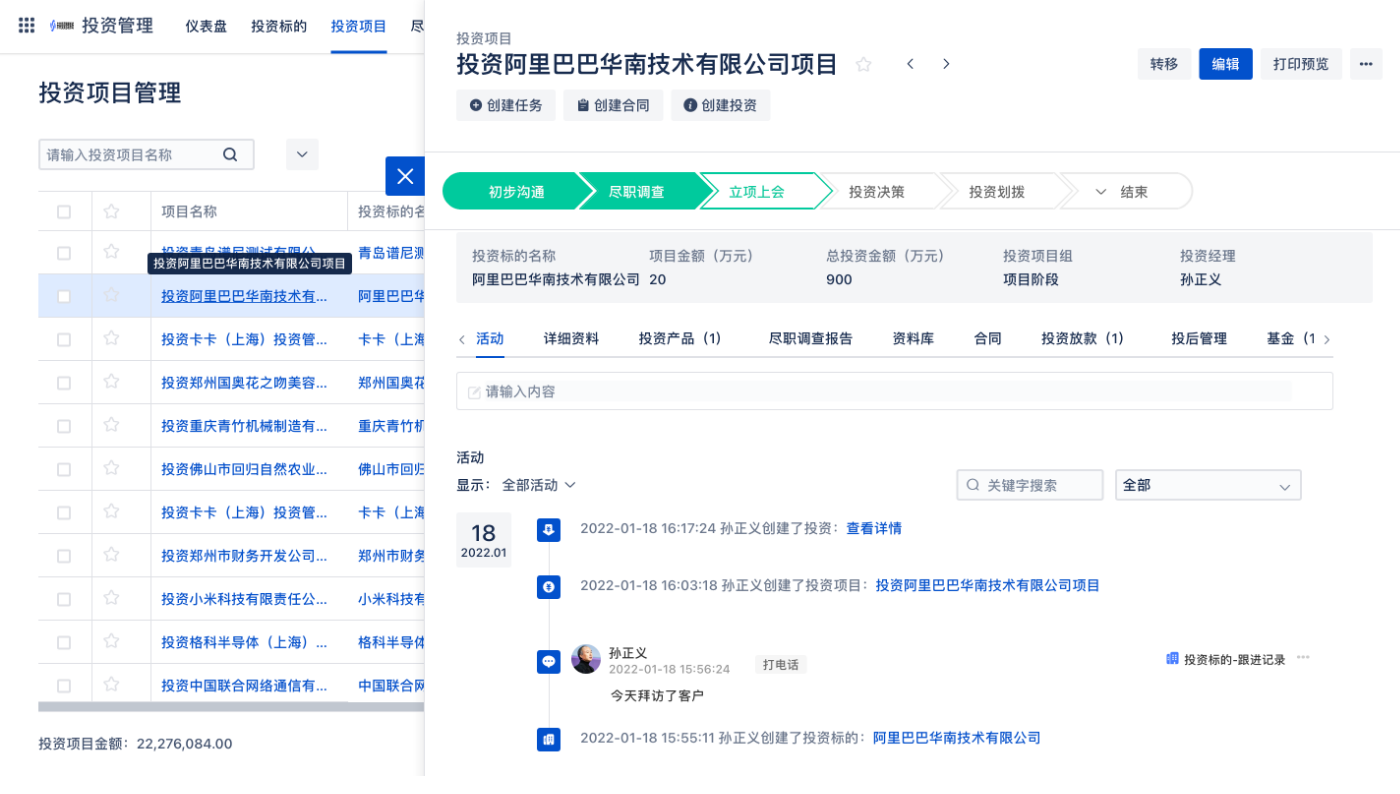Select the 初步沟通 stage
Viewport: 1400px width, 794px height.
(x=516, y=191)
